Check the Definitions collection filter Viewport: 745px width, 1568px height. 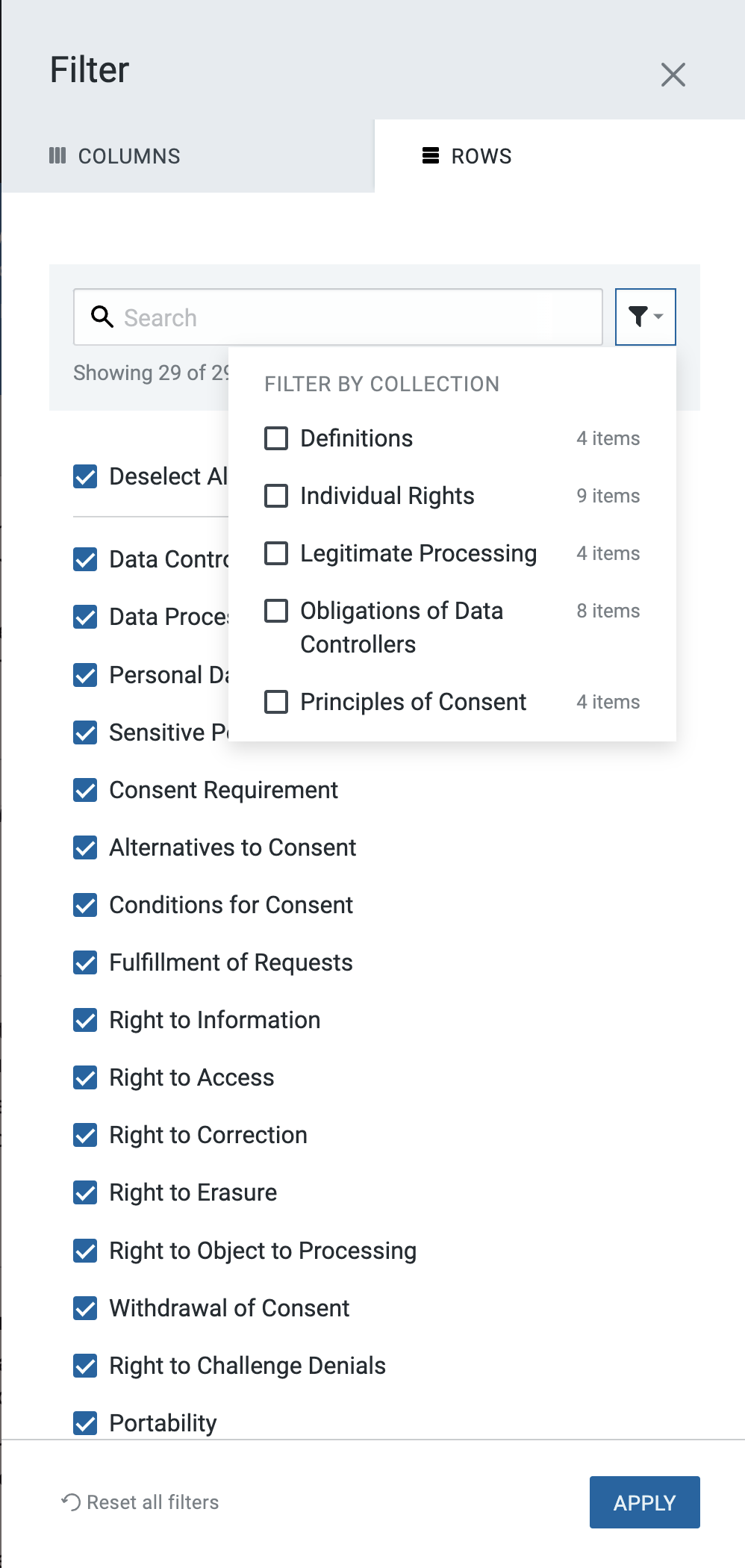[x=276, y=438]
